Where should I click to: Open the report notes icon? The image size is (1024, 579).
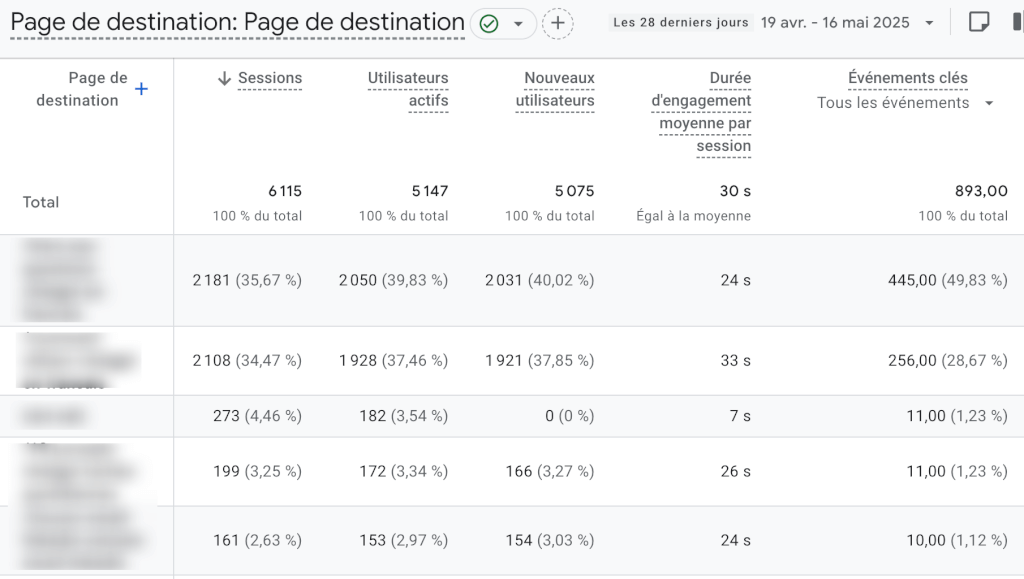[978, 22]
